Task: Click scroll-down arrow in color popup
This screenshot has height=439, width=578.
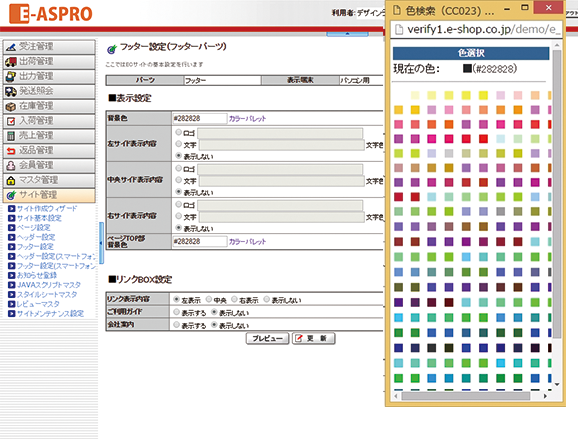Action: click(x=557, y=384)
